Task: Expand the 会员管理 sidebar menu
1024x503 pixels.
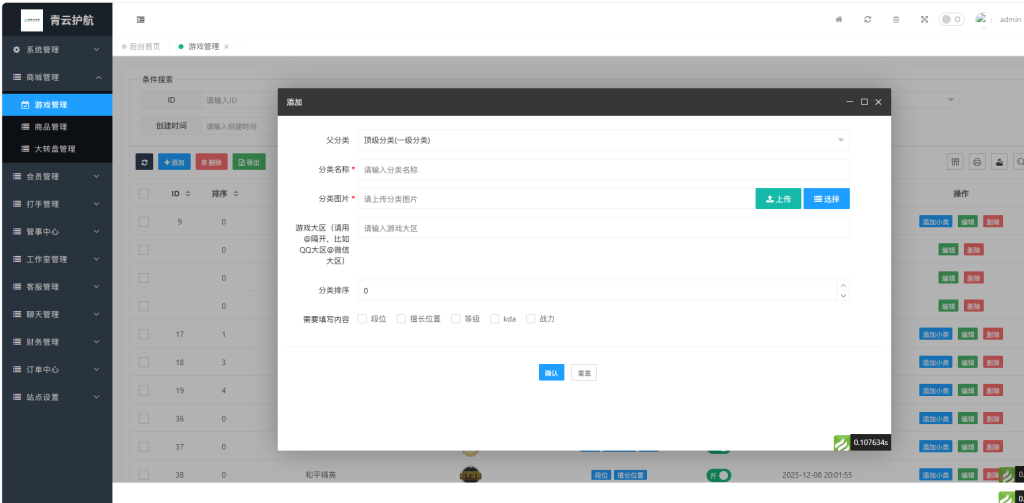Action: [56, 176]
